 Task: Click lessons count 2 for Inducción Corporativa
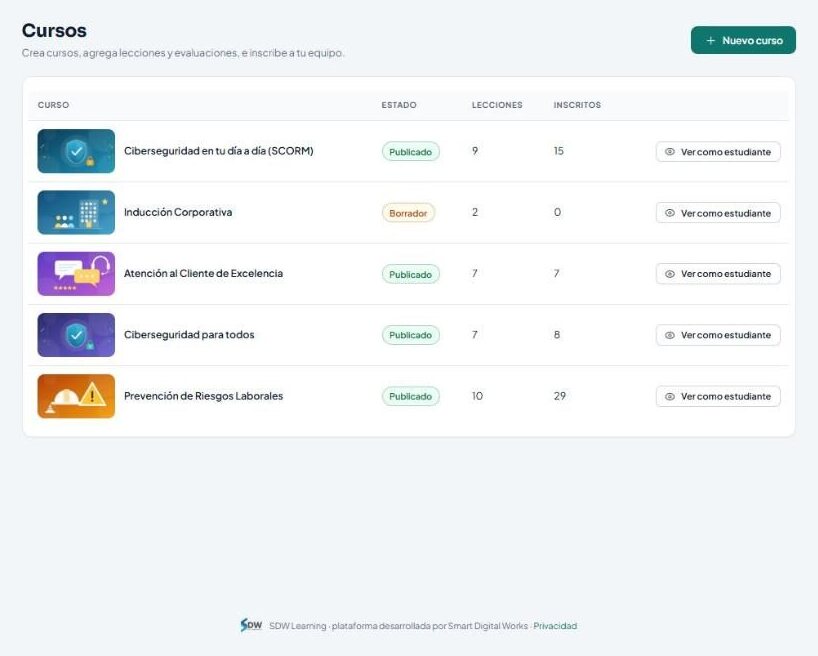click(x=475, y=212)
